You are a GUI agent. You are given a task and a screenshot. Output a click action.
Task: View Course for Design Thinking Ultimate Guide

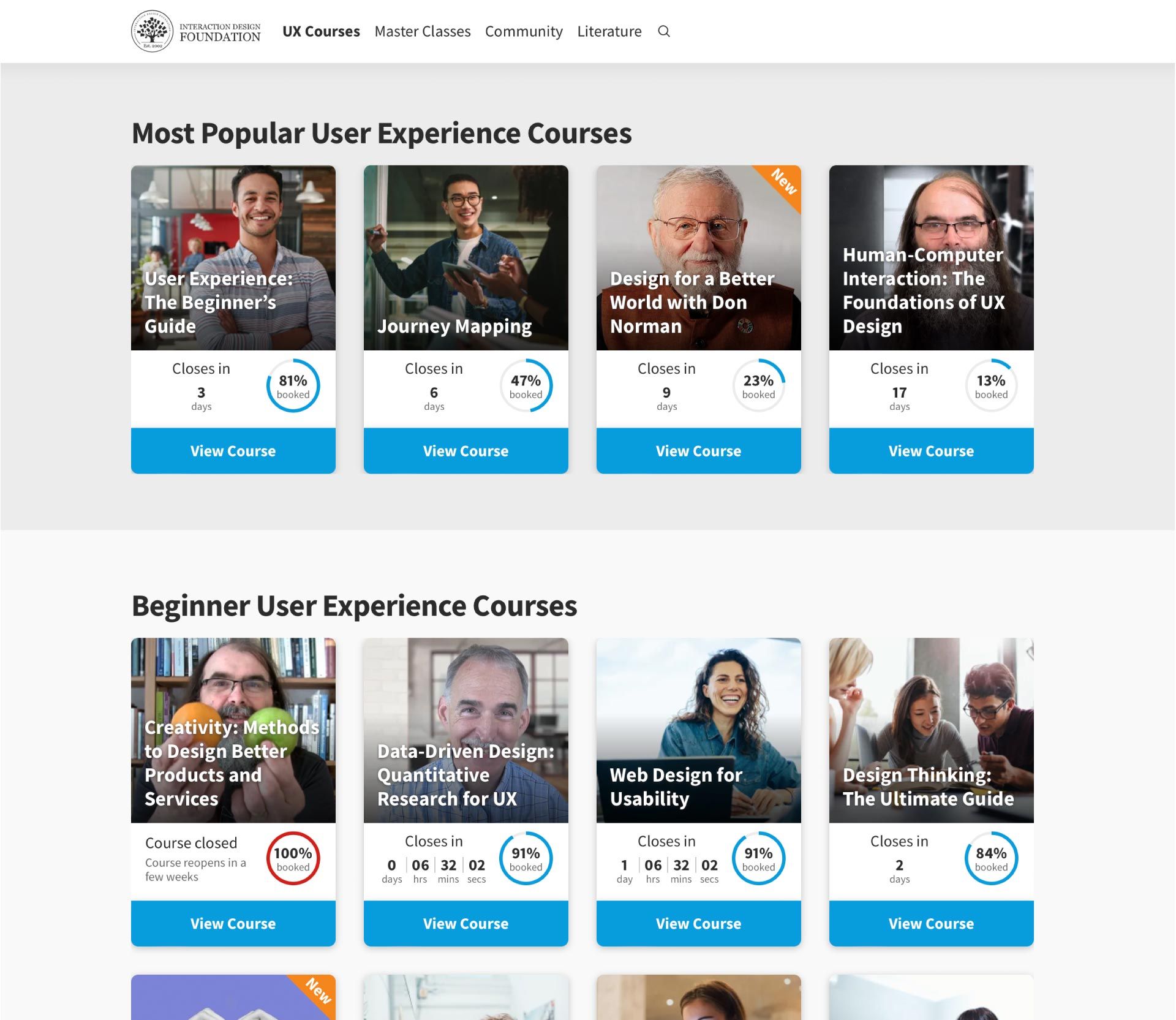tap(931, 922)
